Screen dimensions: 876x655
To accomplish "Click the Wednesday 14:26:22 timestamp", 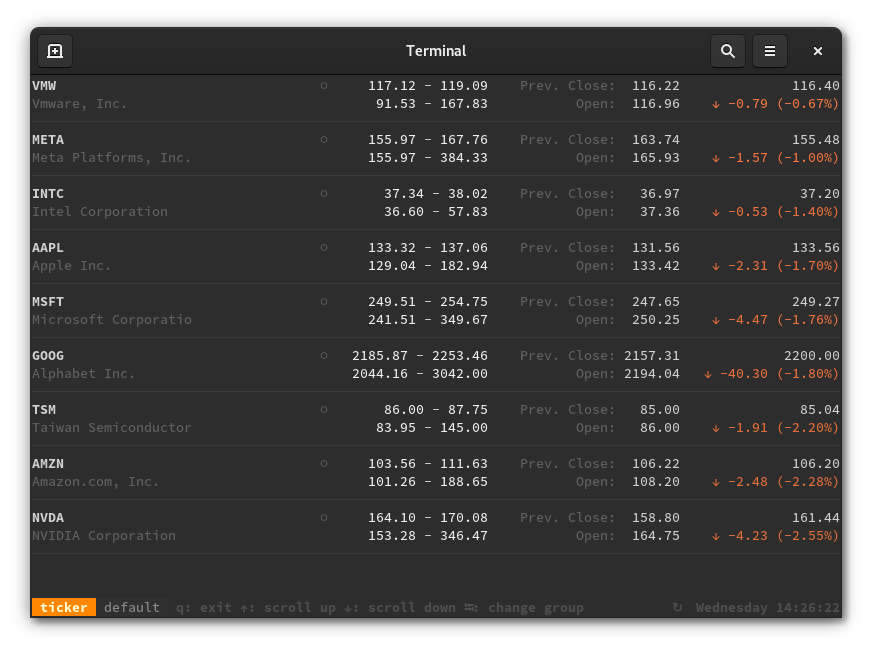I will (768, 607).
